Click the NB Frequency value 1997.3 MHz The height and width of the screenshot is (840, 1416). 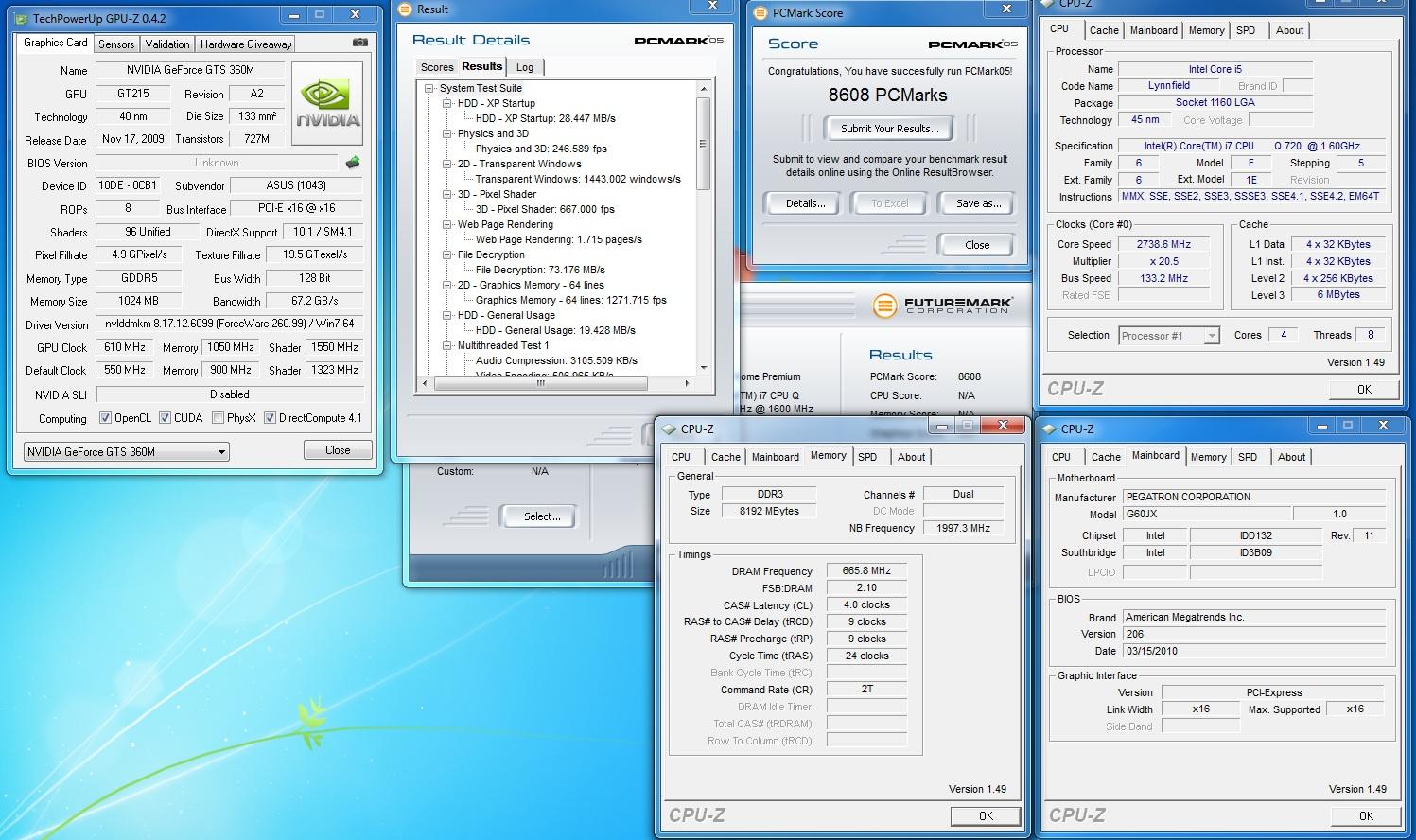963,528
